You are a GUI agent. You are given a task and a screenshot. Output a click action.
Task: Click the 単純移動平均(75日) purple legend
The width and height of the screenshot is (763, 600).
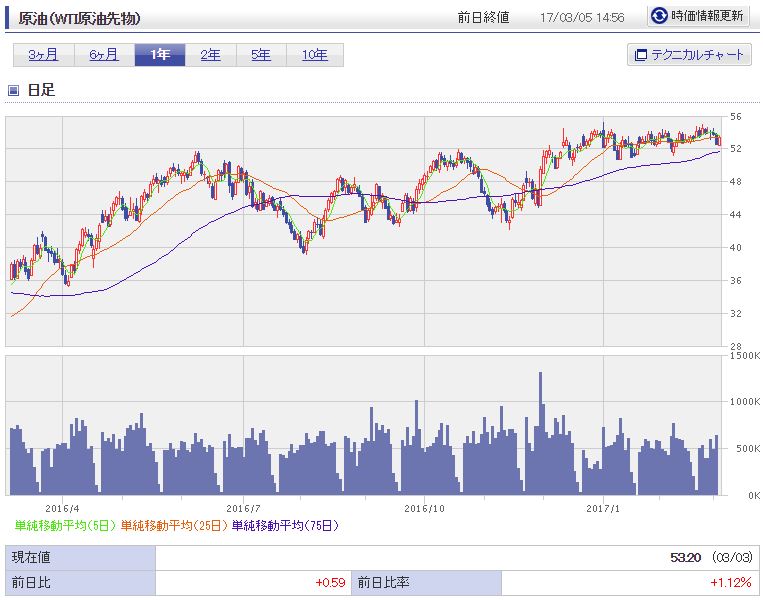click(285, 526)
